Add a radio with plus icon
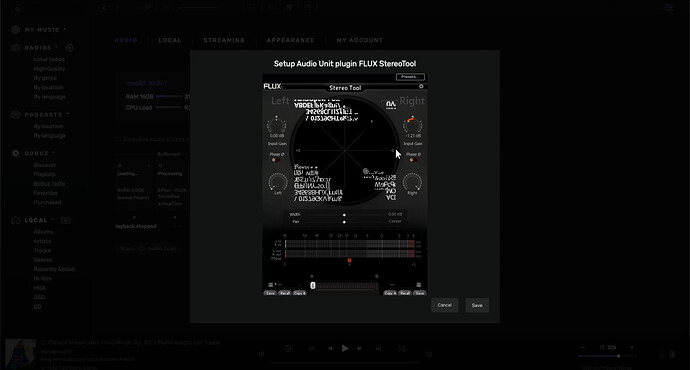Image resolution: width=690 pixels, height=370 pixels. (x=70, y=48)
